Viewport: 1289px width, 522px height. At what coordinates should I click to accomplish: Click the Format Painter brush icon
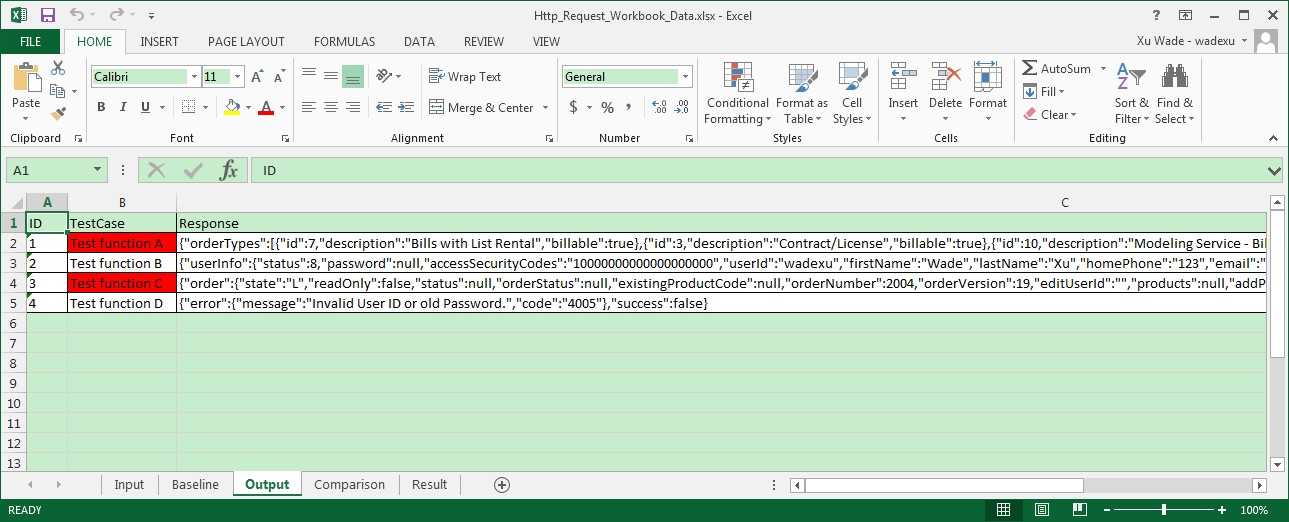tap(58, 114)
